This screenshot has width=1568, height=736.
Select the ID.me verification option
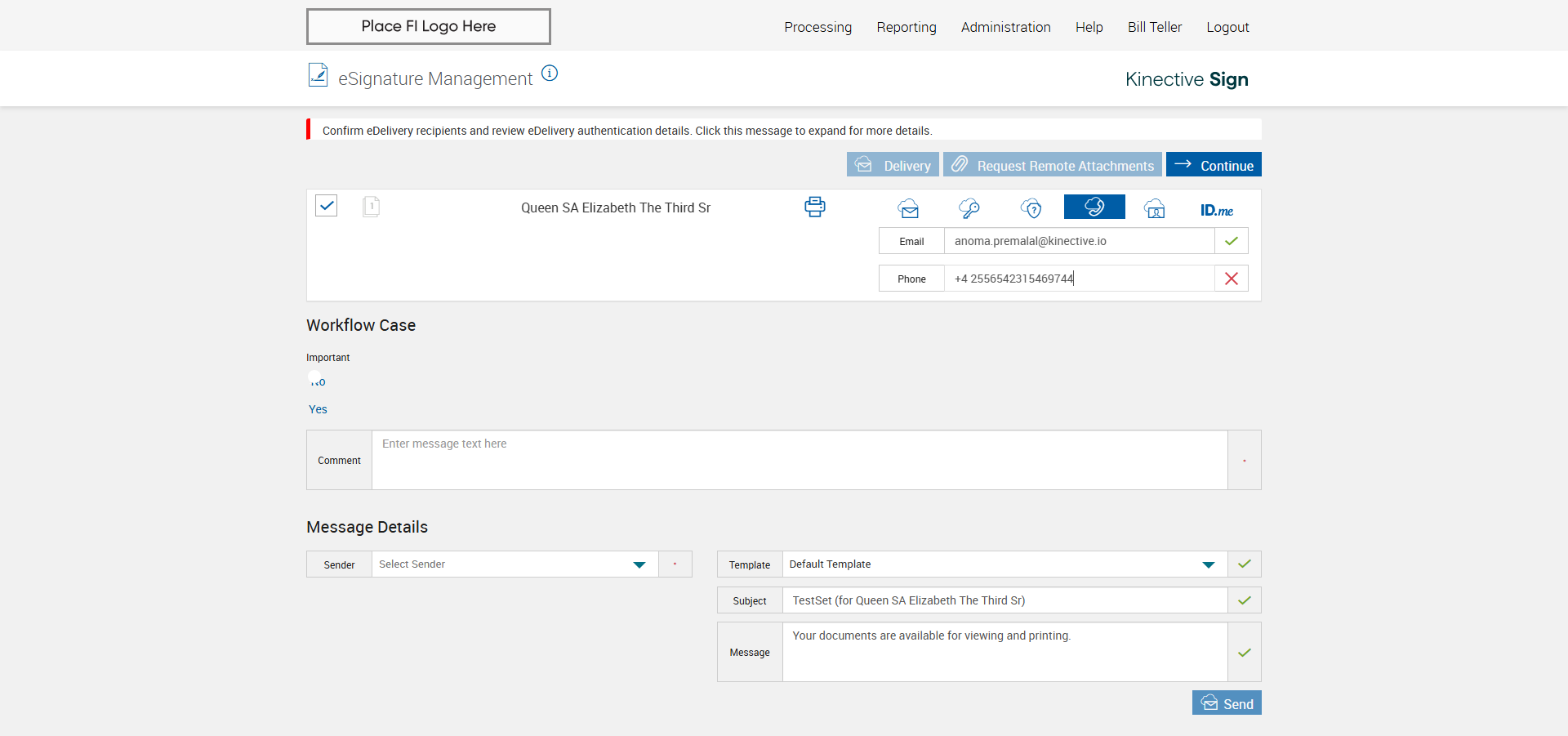point(1216,210)
